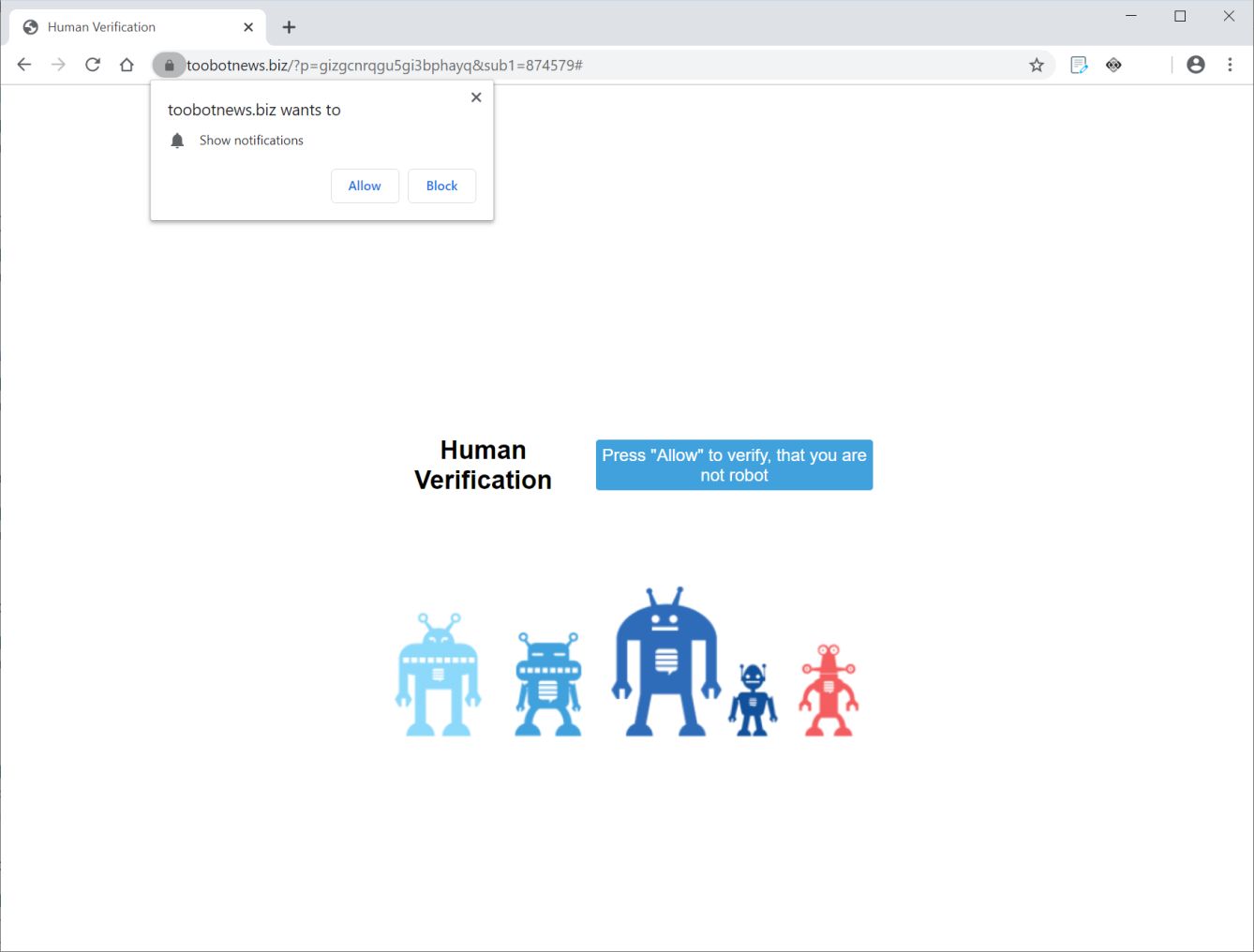
Task: Click the Home icon in the toolbar
Action: click(127, 65)
